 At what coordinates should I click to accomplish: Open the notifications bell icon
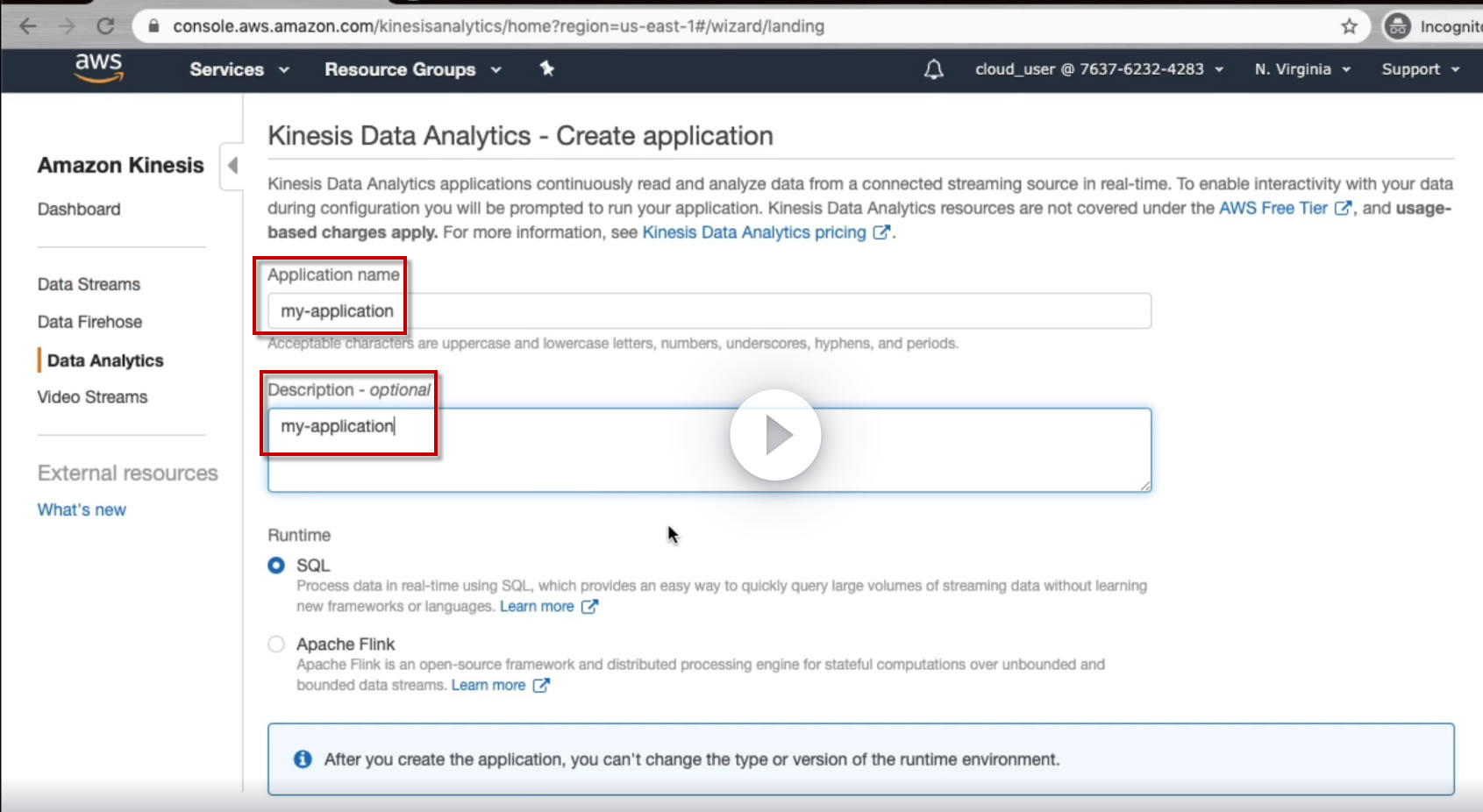(x=934, y=69)
